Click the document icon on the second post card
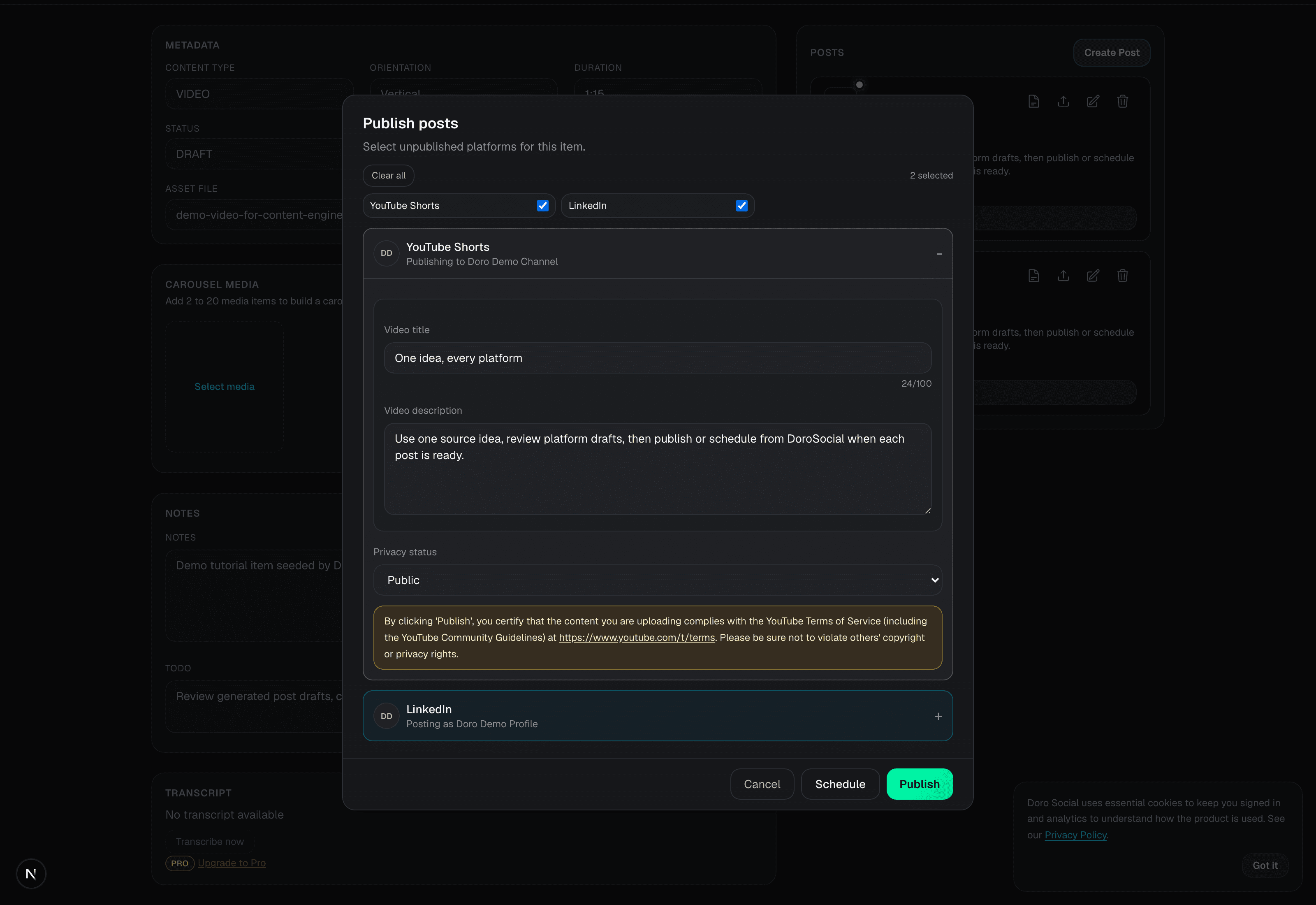1316x905 pixels. 1034,276
